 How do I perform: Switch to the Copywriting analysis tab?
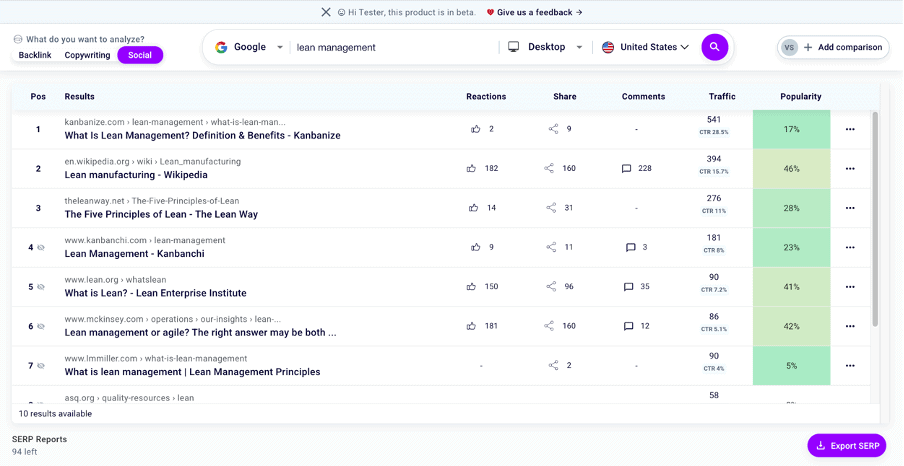pos(87,55)
